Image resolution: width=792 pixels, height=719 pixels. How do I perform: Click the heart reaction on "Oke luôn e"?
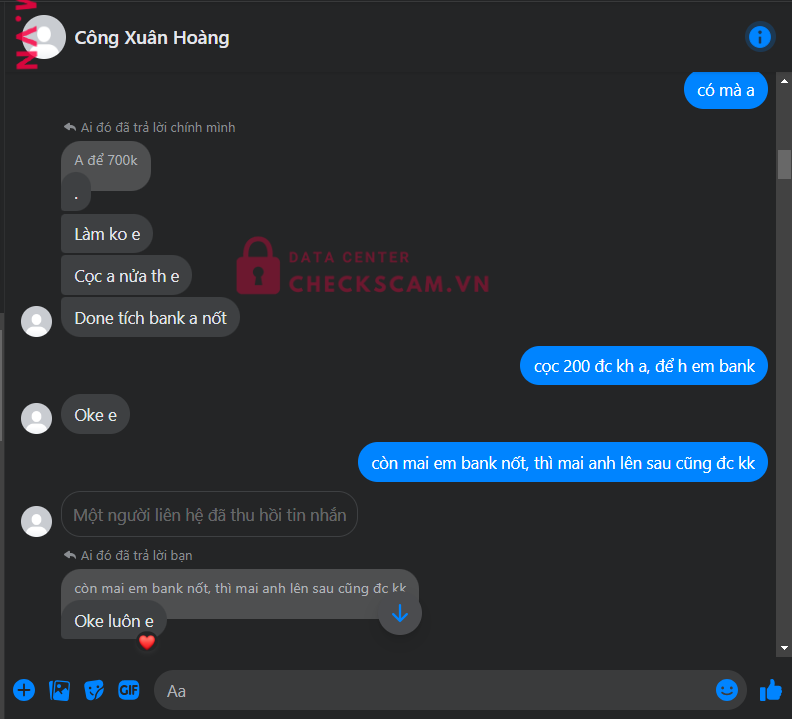click(x=146, y=642)
